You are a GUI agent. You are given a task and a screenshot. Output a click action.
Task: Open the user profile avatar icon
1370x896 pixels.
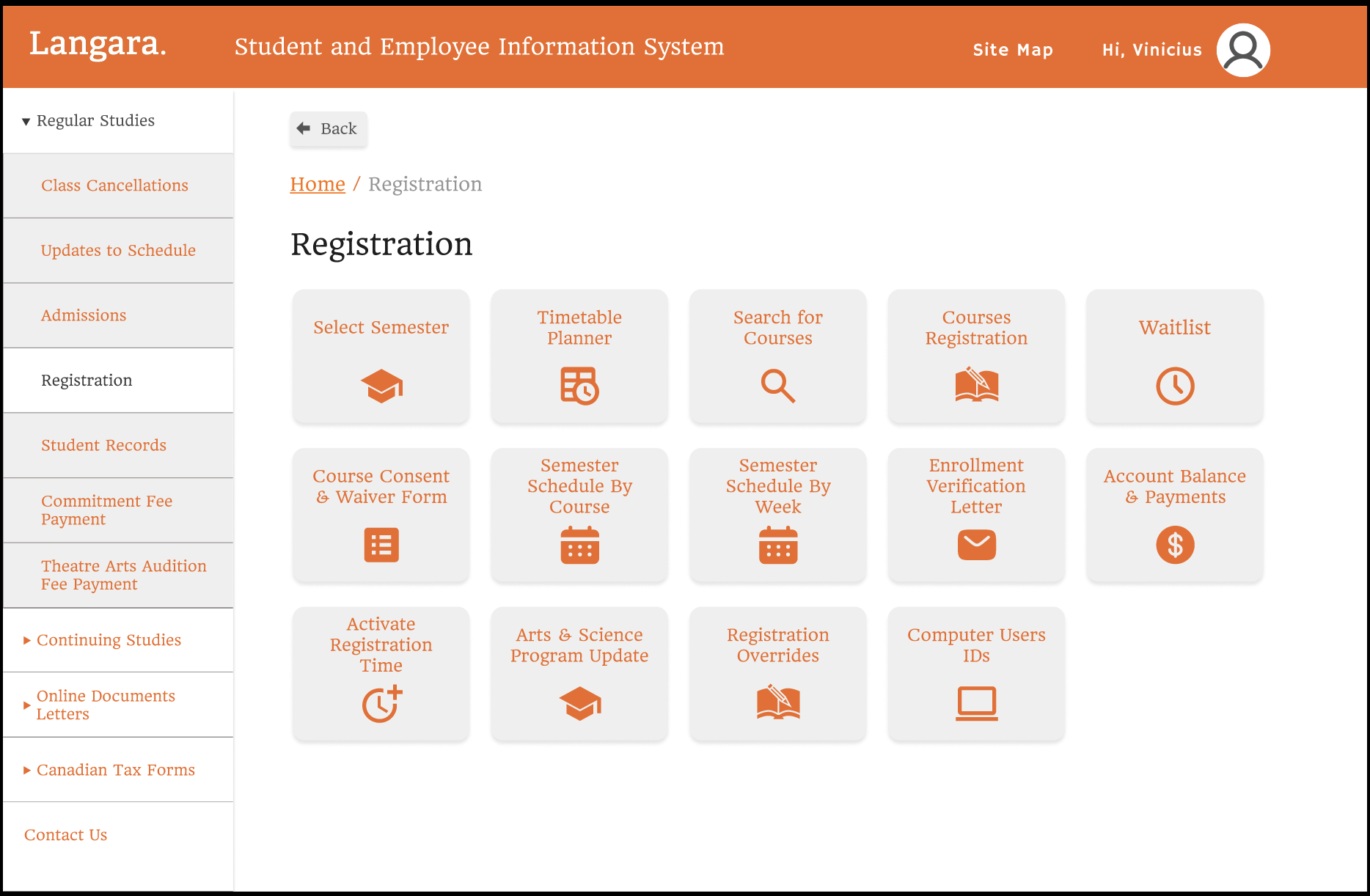(x=1242, y=49)
